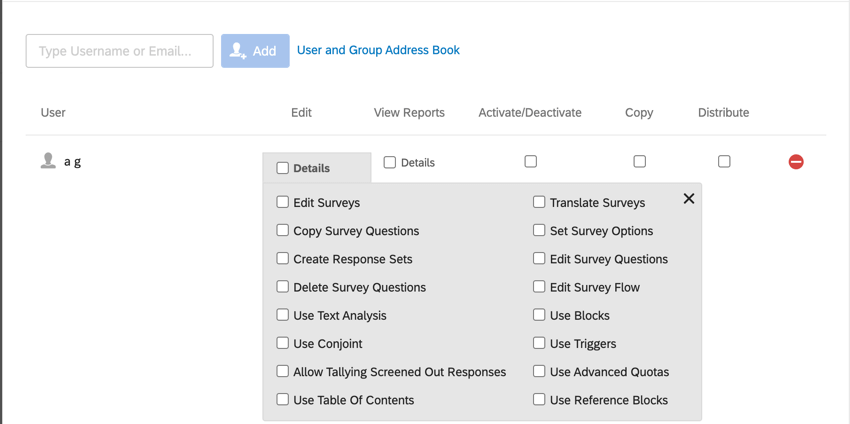
Task: Check Translate Surveys
Action: [x=539, y=202]
